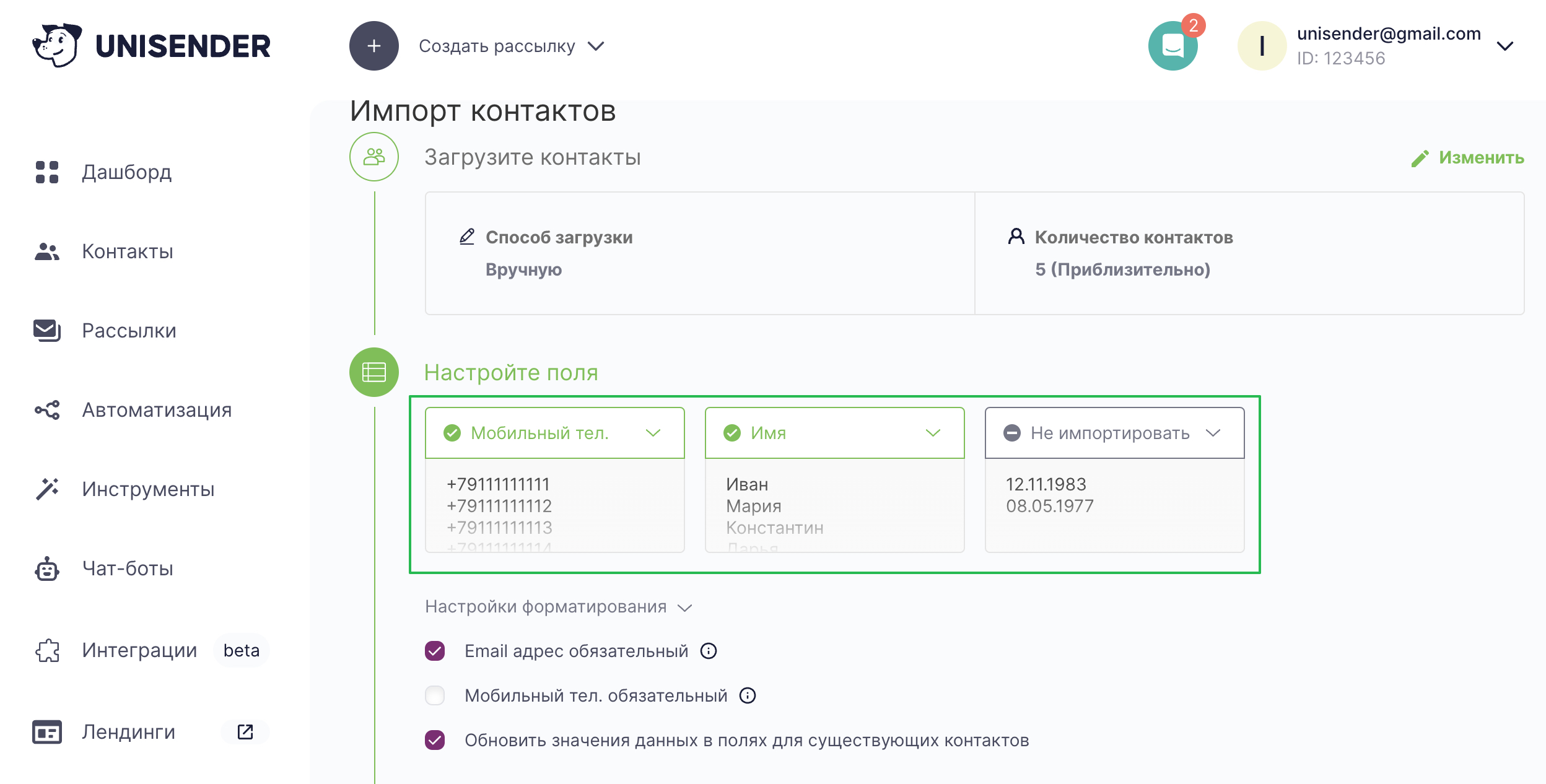This screenshot has width=1546, height=784.
Task: Click phone number +79111111113
Action: (x=499, y=528)
